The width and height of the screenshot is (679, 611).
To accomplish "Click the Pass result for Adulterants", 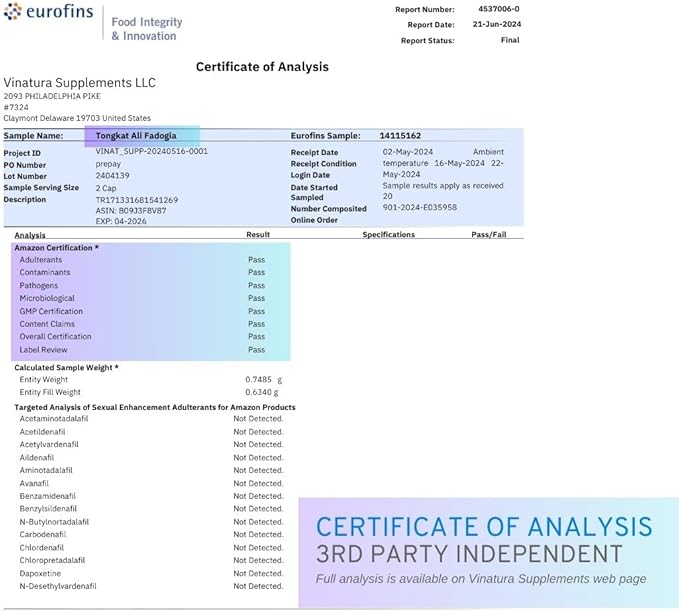I will point(256,260).
